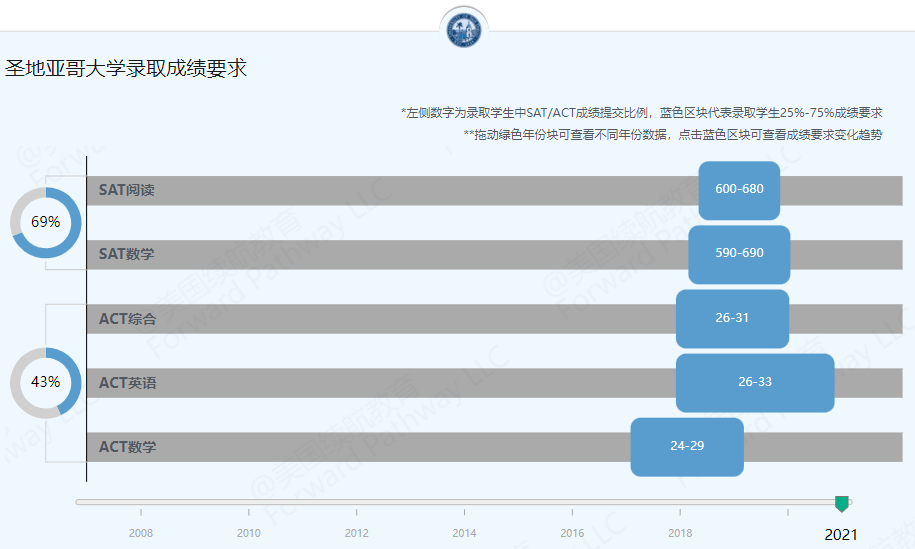
Task: Click the ACT math 24-29 block
Action: [687, 447]
